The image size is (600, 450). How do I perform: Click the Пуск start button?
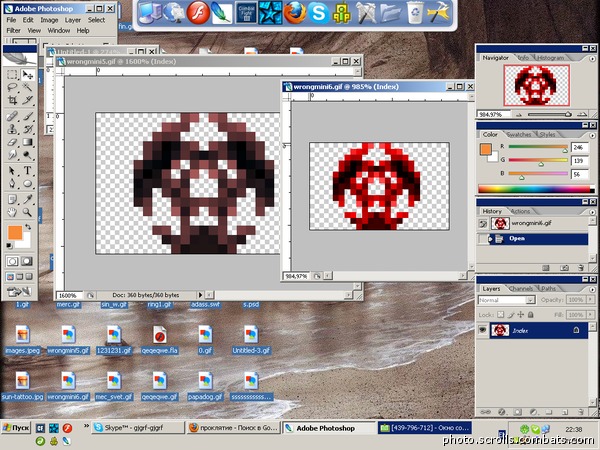pos(16,428)
